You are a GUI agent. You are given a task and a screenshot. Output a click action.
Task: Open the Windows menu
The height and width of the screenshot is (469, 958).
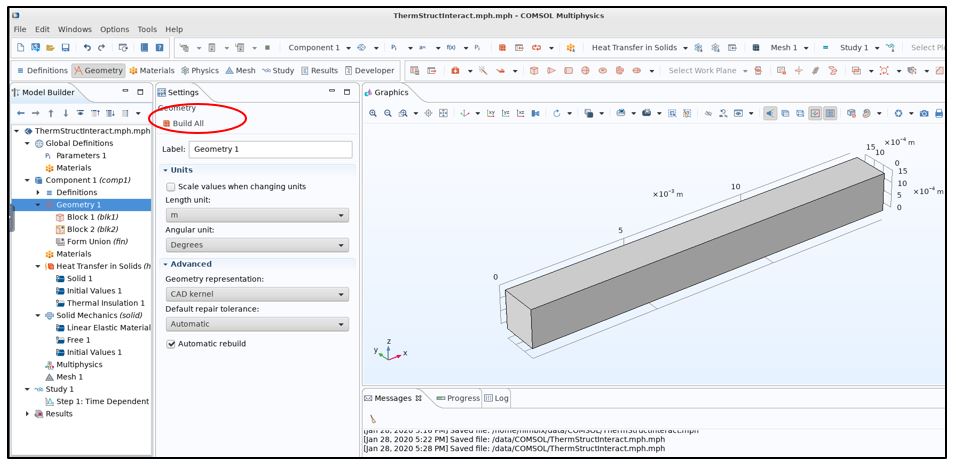tap(75, 29)
